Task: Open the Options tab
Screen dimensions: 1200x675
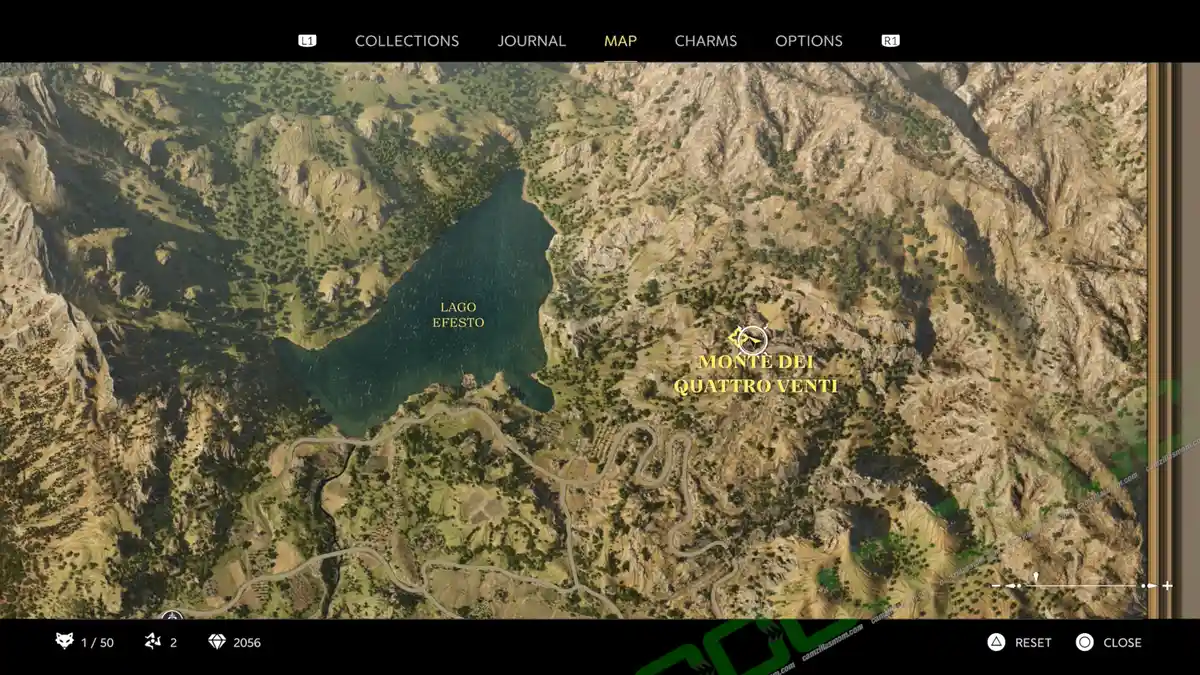Action: coord(809,41)
